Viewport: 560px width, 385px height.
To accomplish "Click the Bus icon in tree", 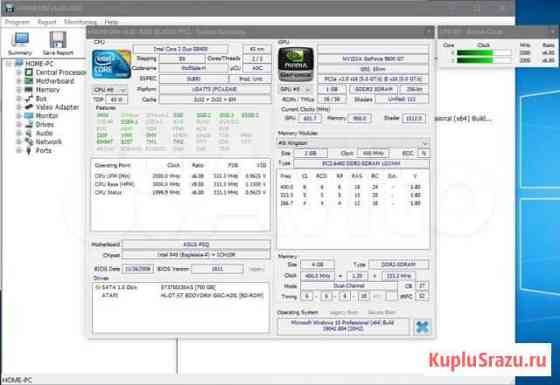I will [29, 98].
